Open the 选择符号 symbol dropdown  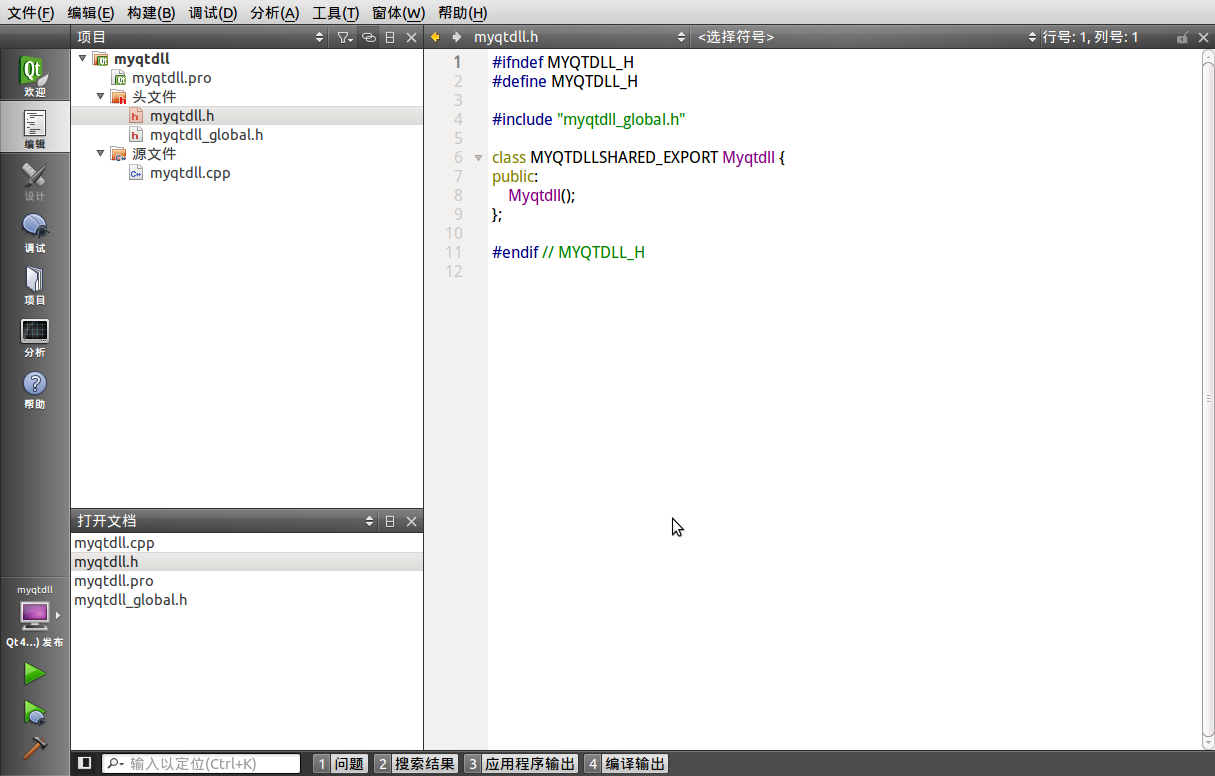coord(865,37)
